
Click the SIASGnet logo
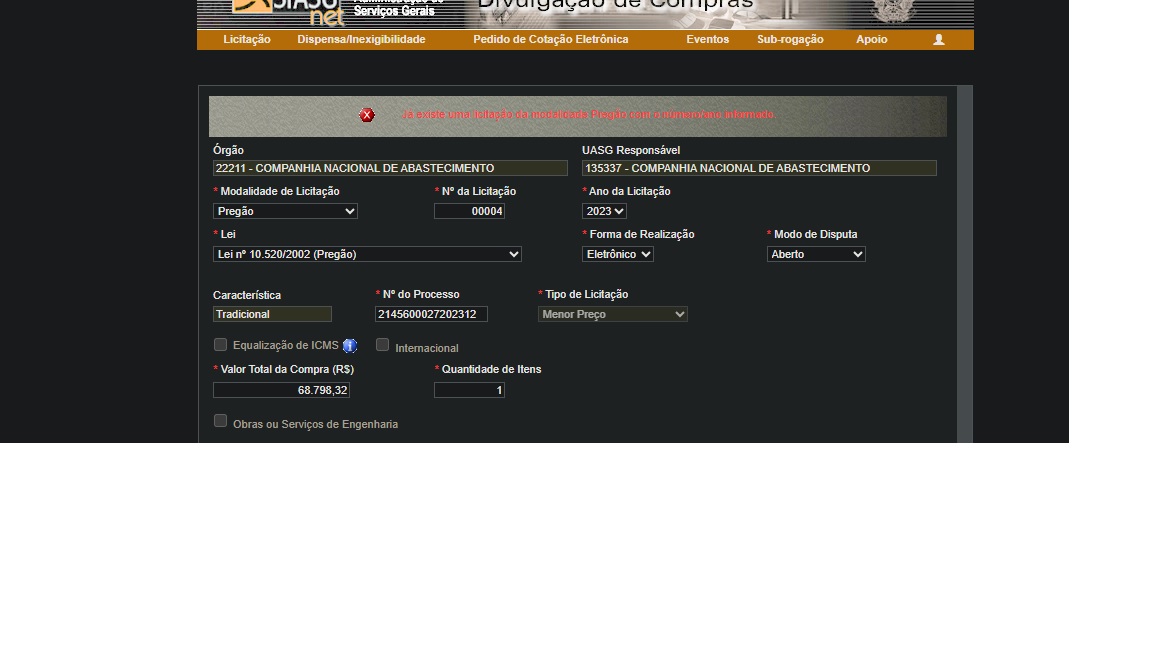[x=288, y=12]
